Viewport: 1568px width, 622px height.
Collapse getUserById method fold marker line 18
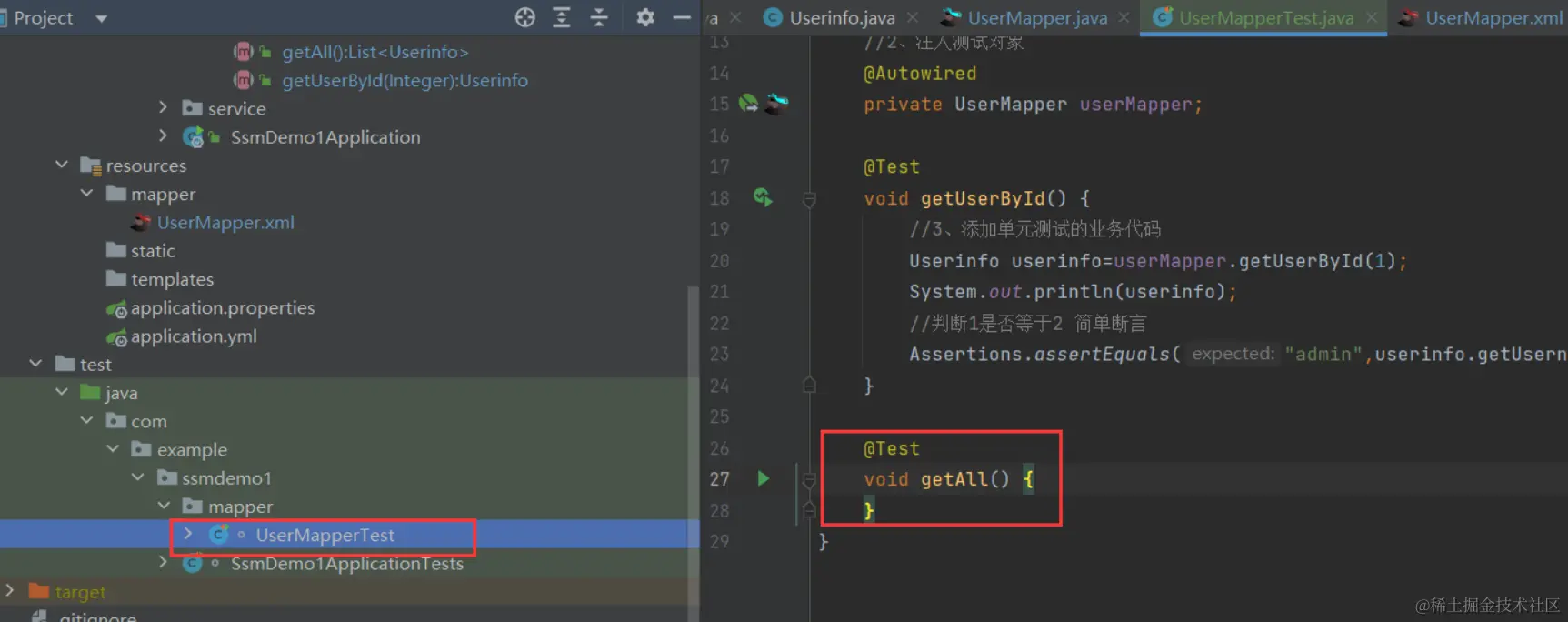[x=809, y=198]
